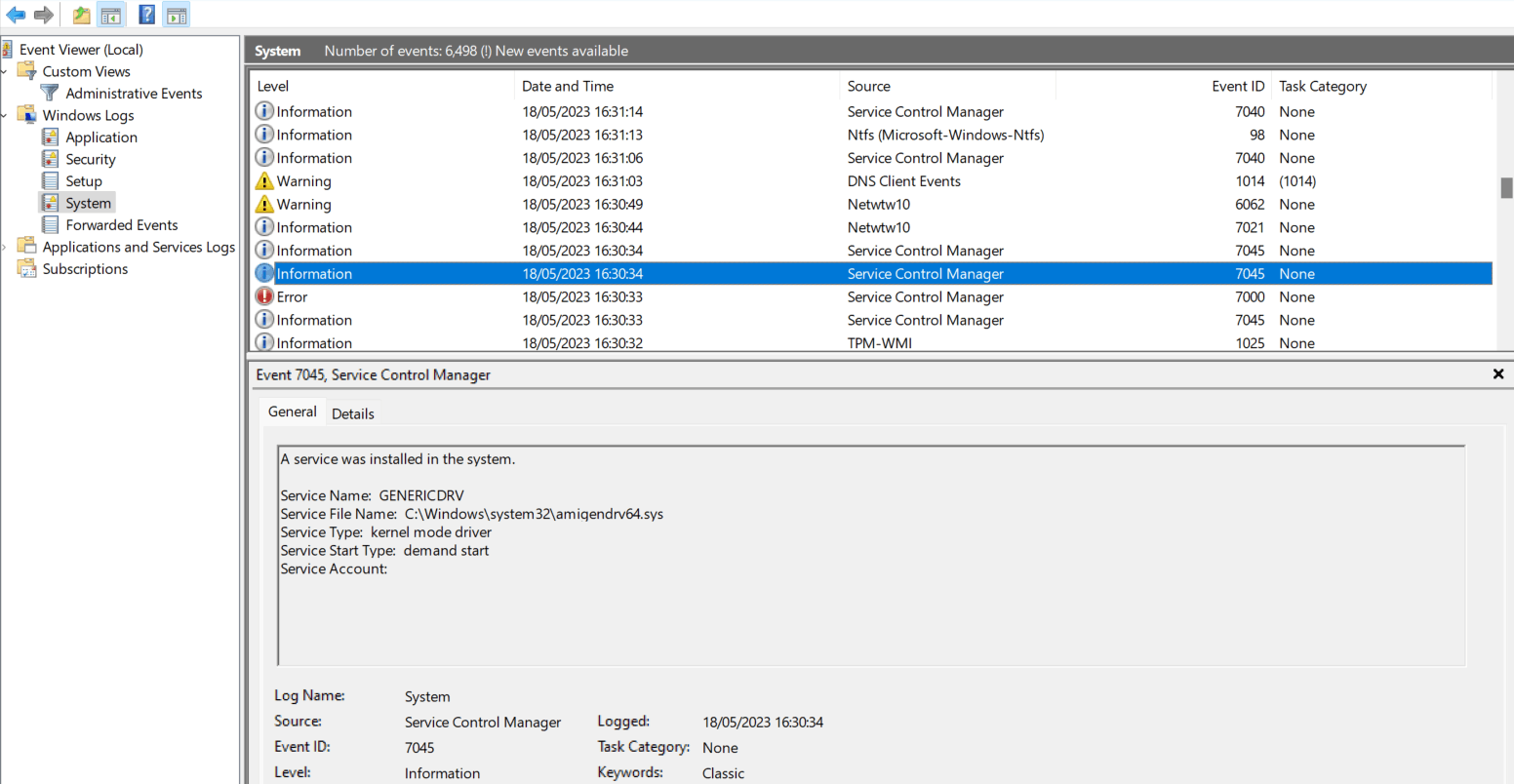This screenshot has width=1514, height=784.
Task: Switch to the Details tab
Action: (352, 412)
